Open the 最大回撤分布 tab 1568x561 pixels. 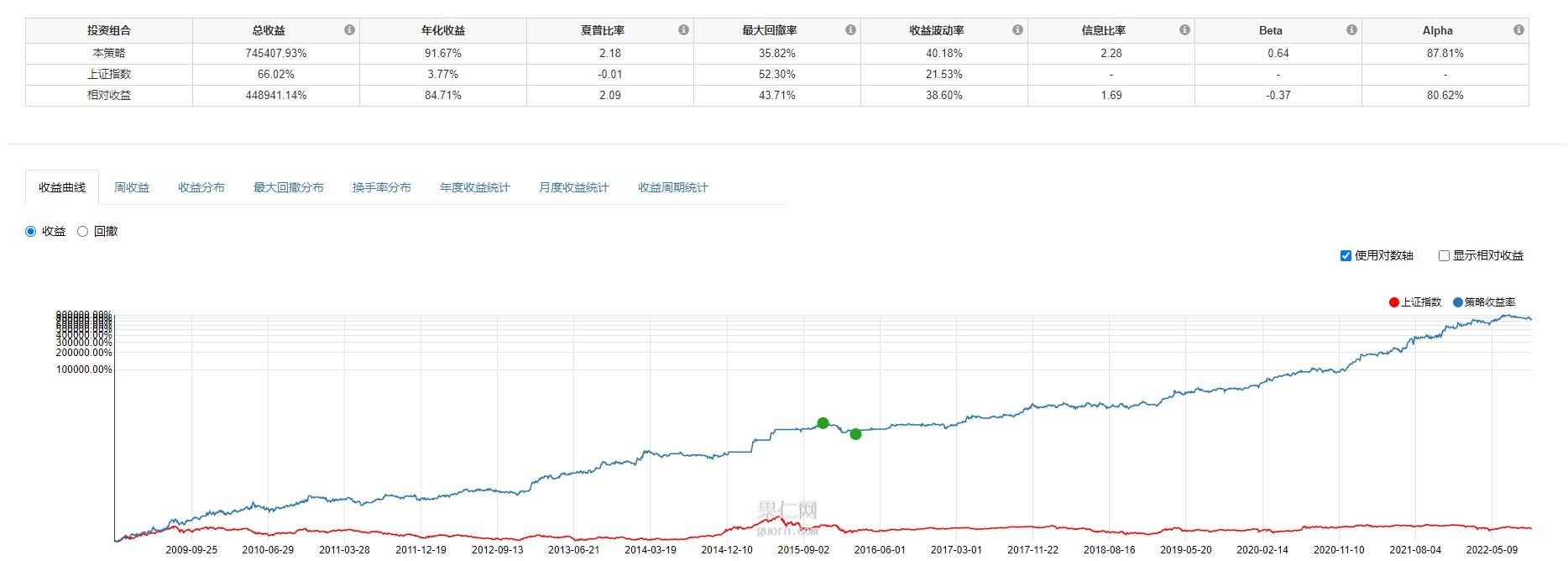coord(289,187)
